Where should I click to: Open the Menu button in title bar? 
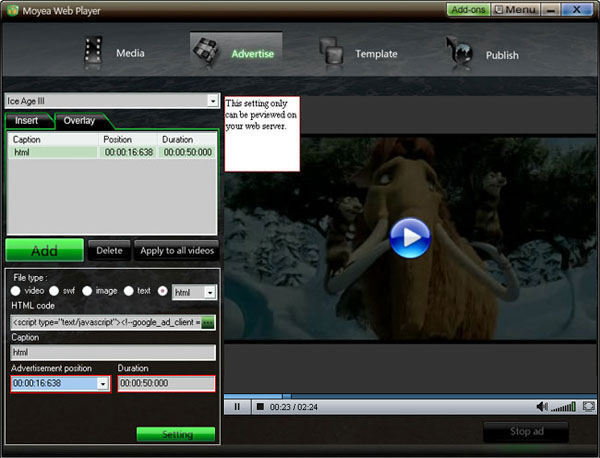(x=515, y=10)
